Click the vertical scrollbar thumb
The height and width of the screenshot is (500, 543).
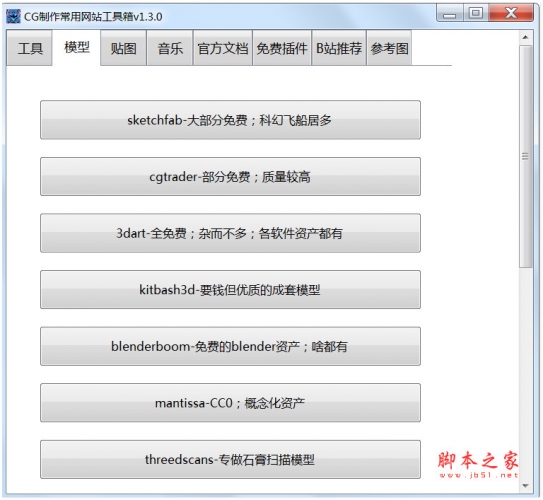pos(525,157)
